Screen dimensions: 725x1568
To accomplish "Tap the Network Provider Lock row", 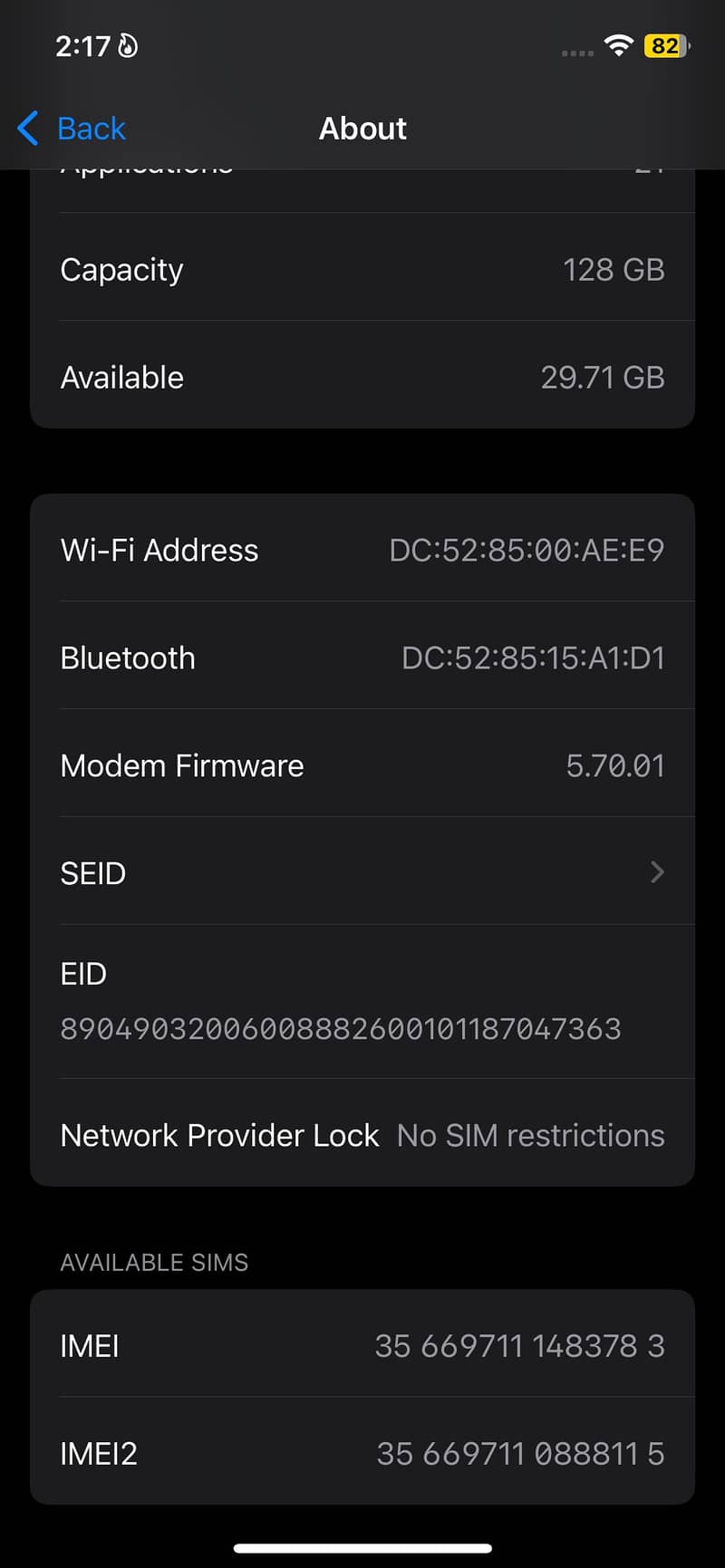I will (x=362, y=1135).
